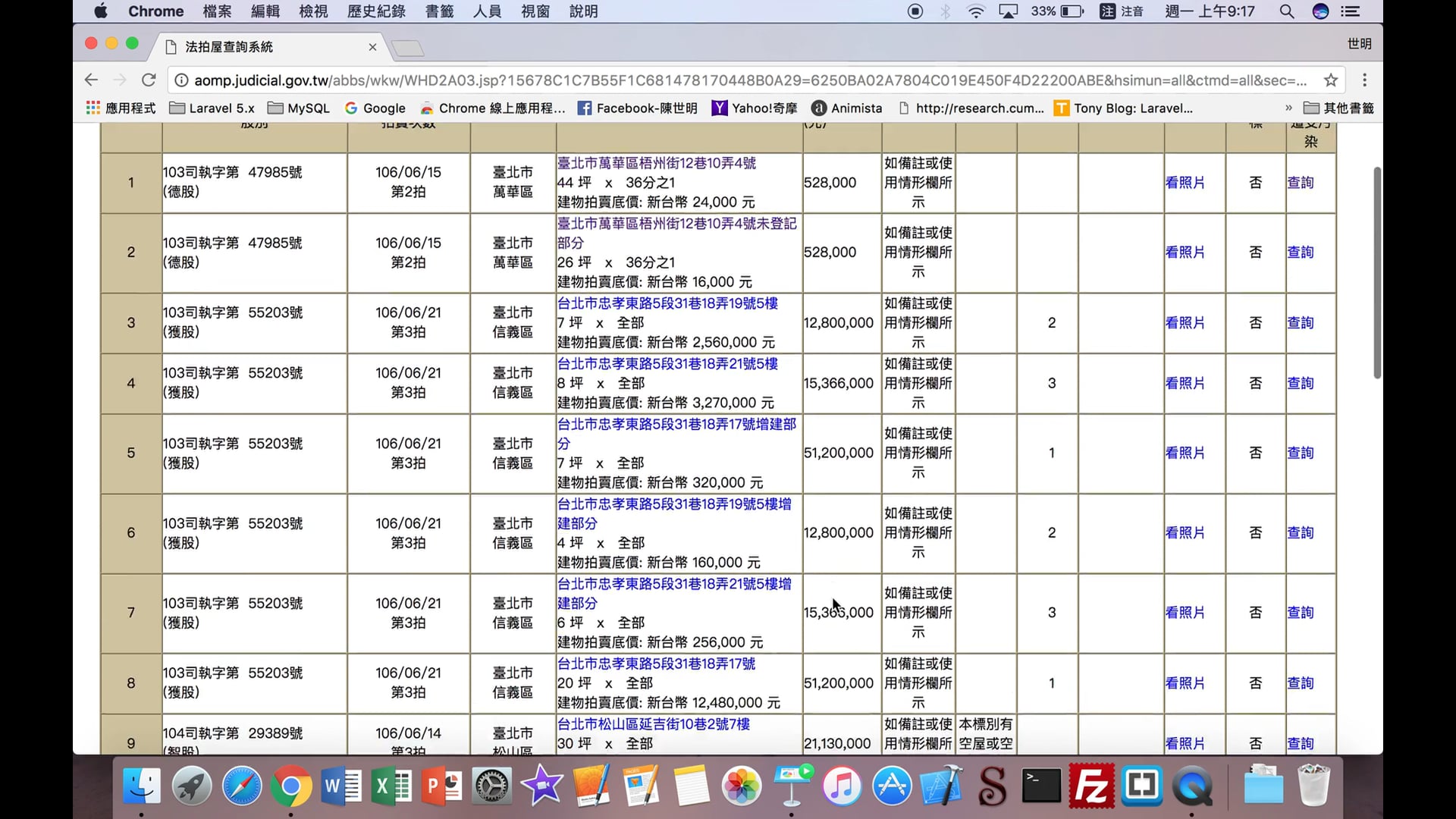The image size is (1456, 819).
Task: Expand the hidden bookmarks chevron
Action: (x=1288, y=108)
